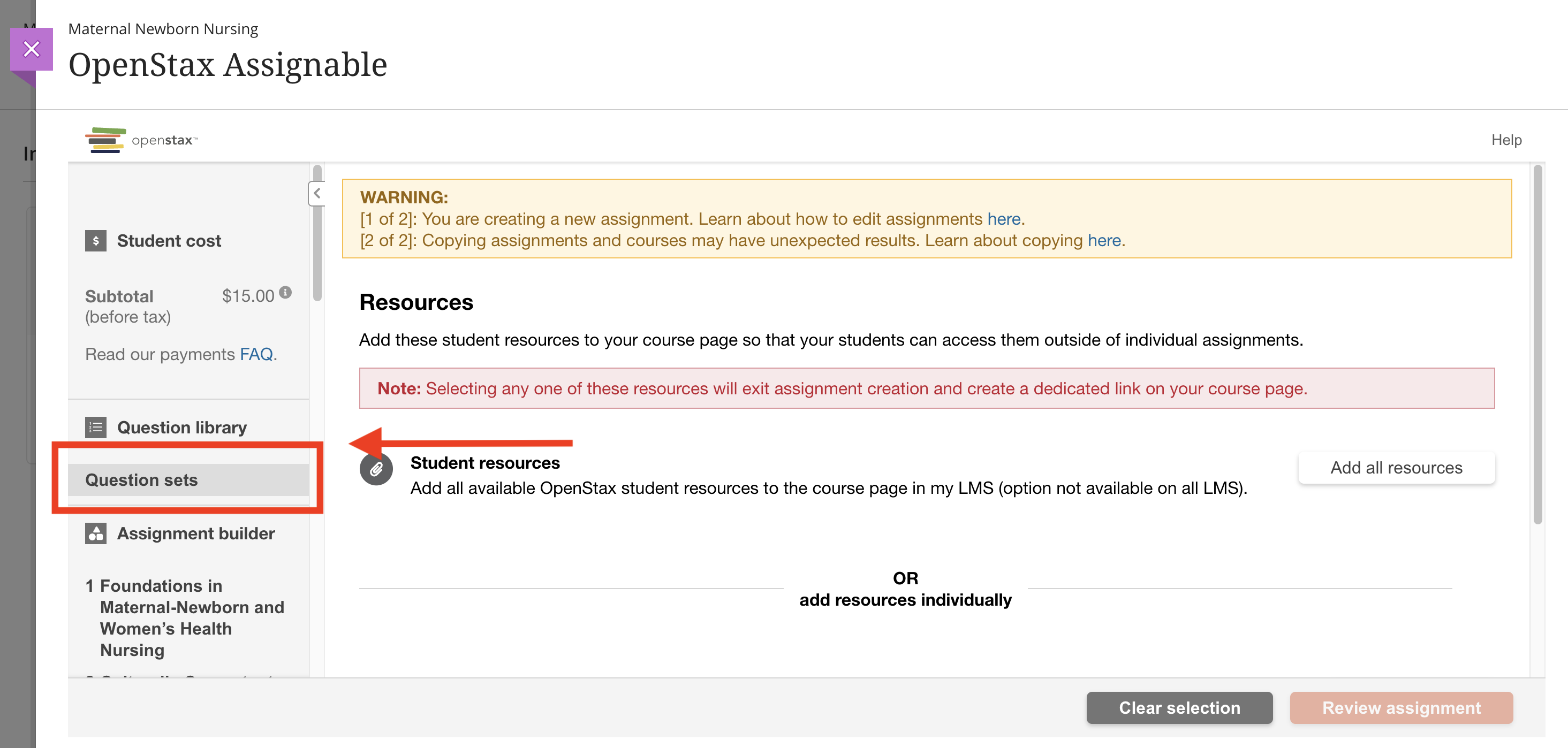The image size is (1568, 748).
Task: Click the subtotal info icon
Action: tap(285, 293)
